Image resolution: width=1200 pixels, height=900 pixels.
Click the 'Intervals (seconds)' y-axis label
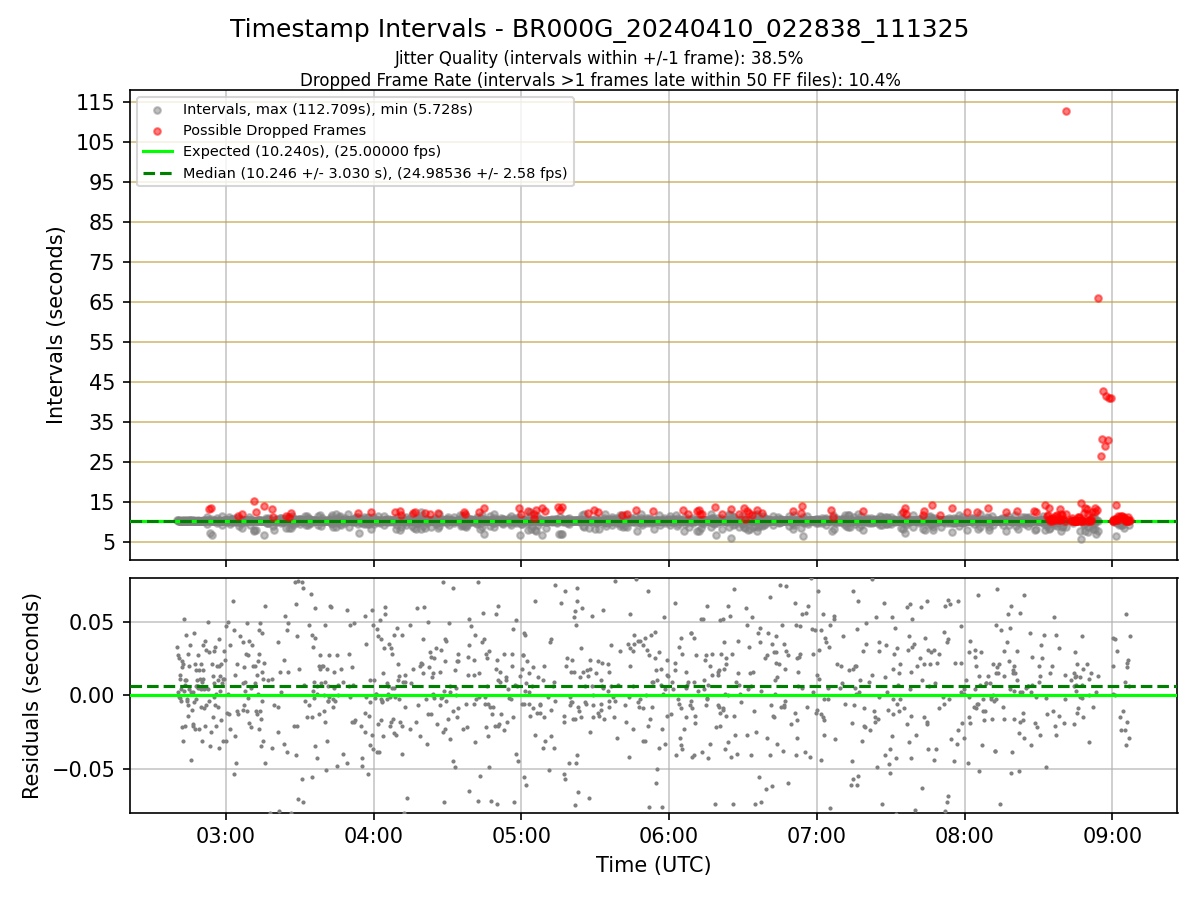tap(56, 325)
